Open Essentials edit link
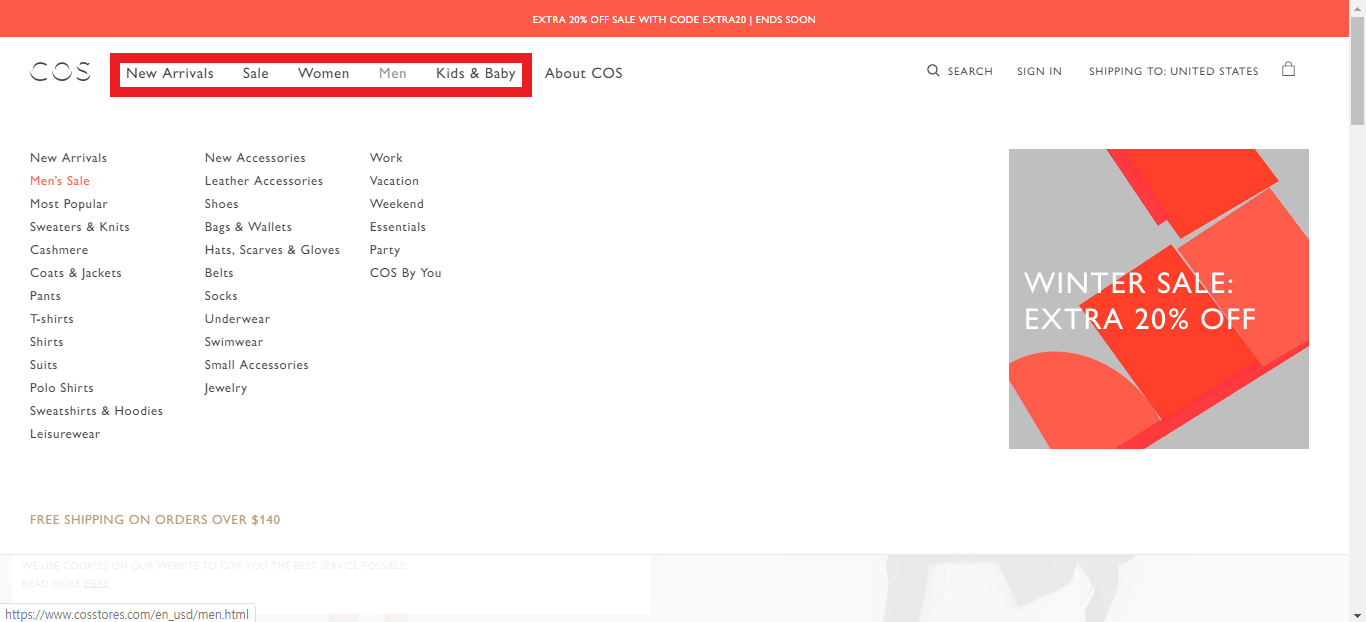1366x622 pixels. tap(398, 227)
